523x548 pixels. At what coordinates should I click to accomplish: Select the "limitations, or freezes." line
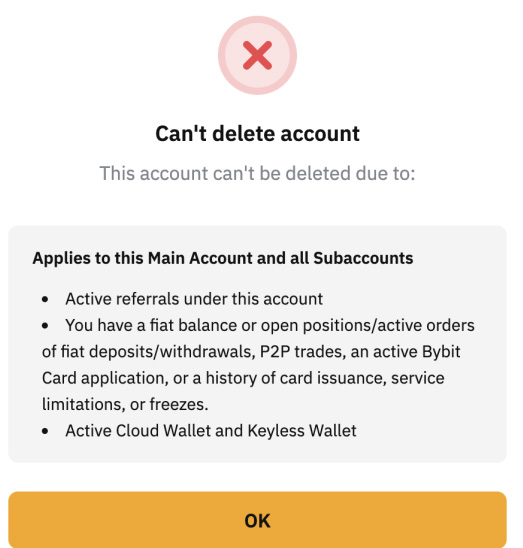pos(125,404)
